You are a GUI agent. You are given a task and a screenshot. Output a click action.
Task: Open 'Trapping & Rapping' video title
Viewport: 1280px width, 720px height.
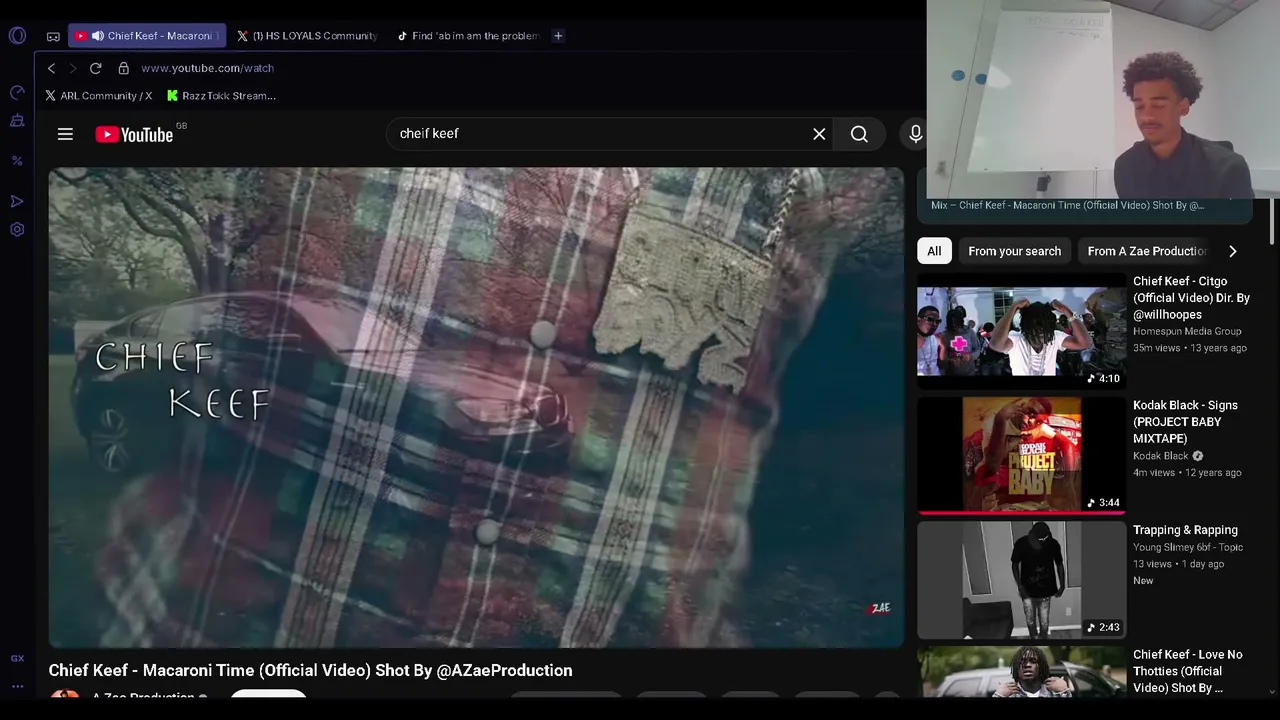point(1185,530)
